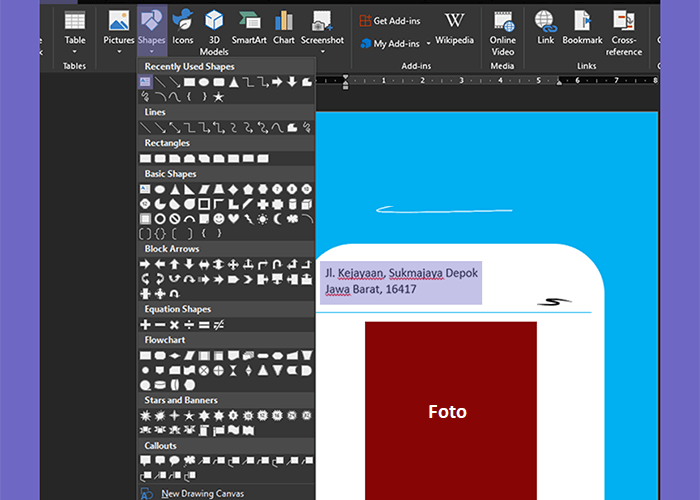Choose the double bracket in Basic Shapes
The height and width of the screenshot is (500, 700).
coord(145,233)
